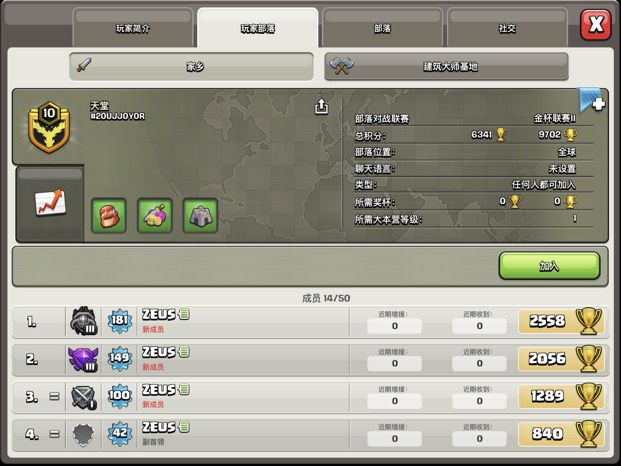Click the crossed swords league badge of member 3
This screenshot has width=621, height=466.
tap(83, 397)
